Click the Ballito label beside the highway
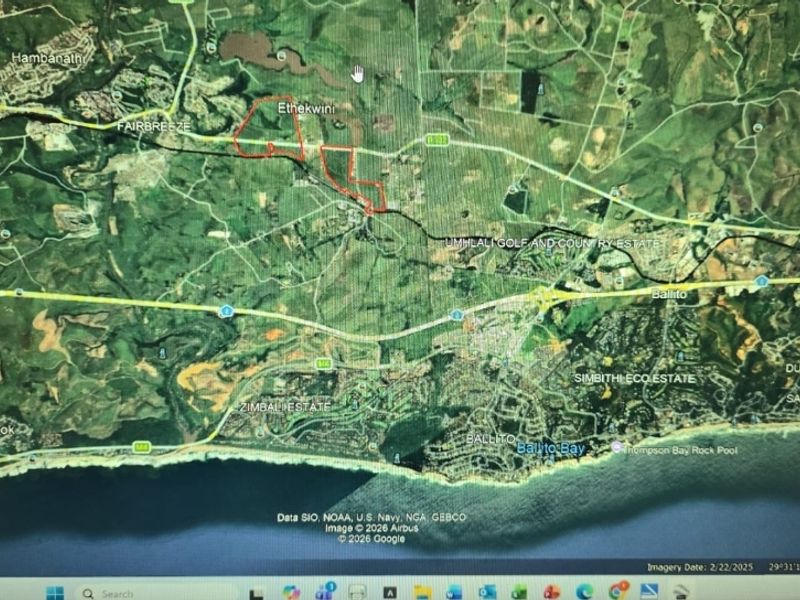The image size is (800, 600). [669, 294]
